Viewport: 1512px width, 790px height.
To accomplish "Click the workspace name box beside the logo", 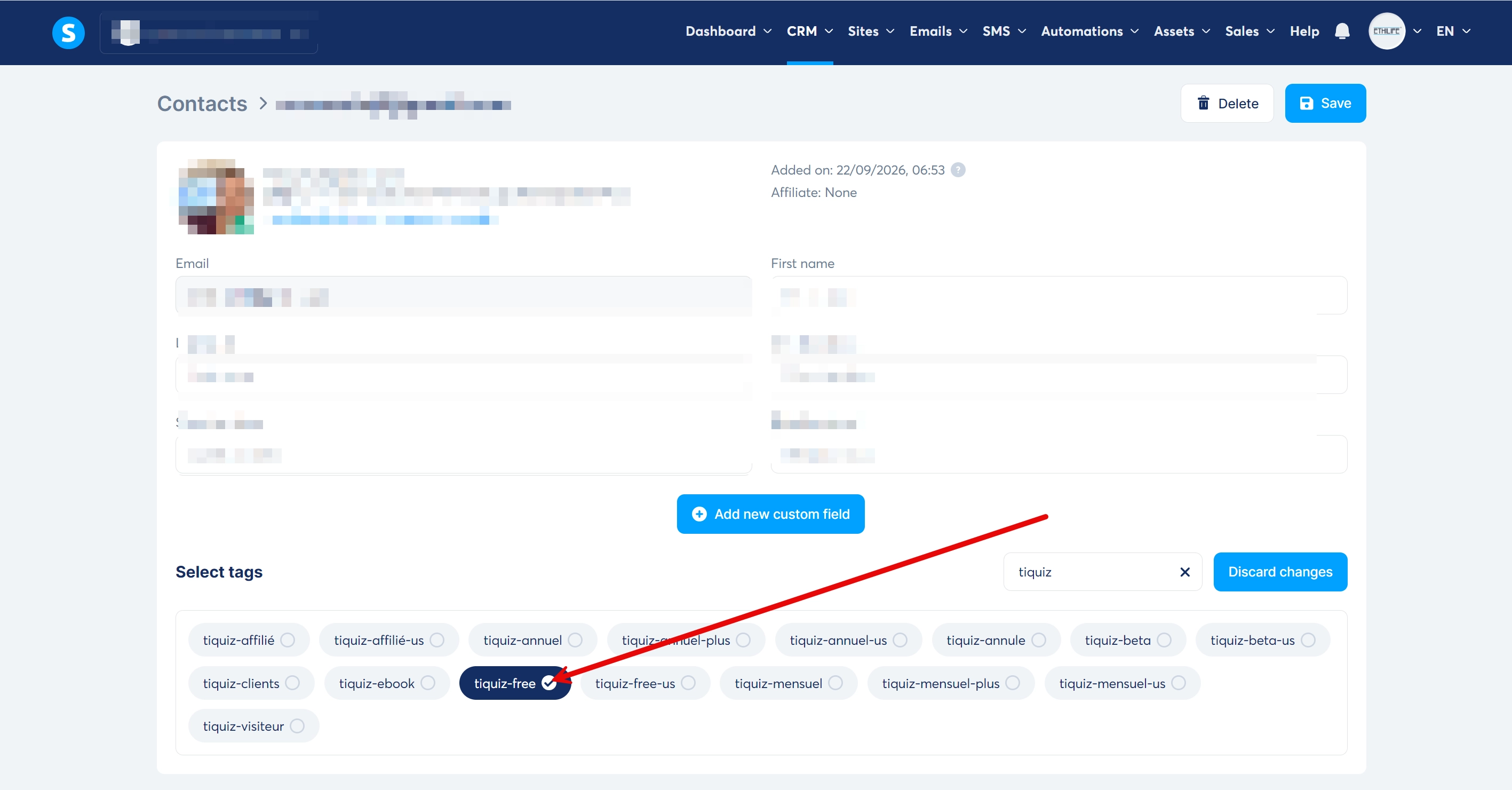I will click(209, 33).
